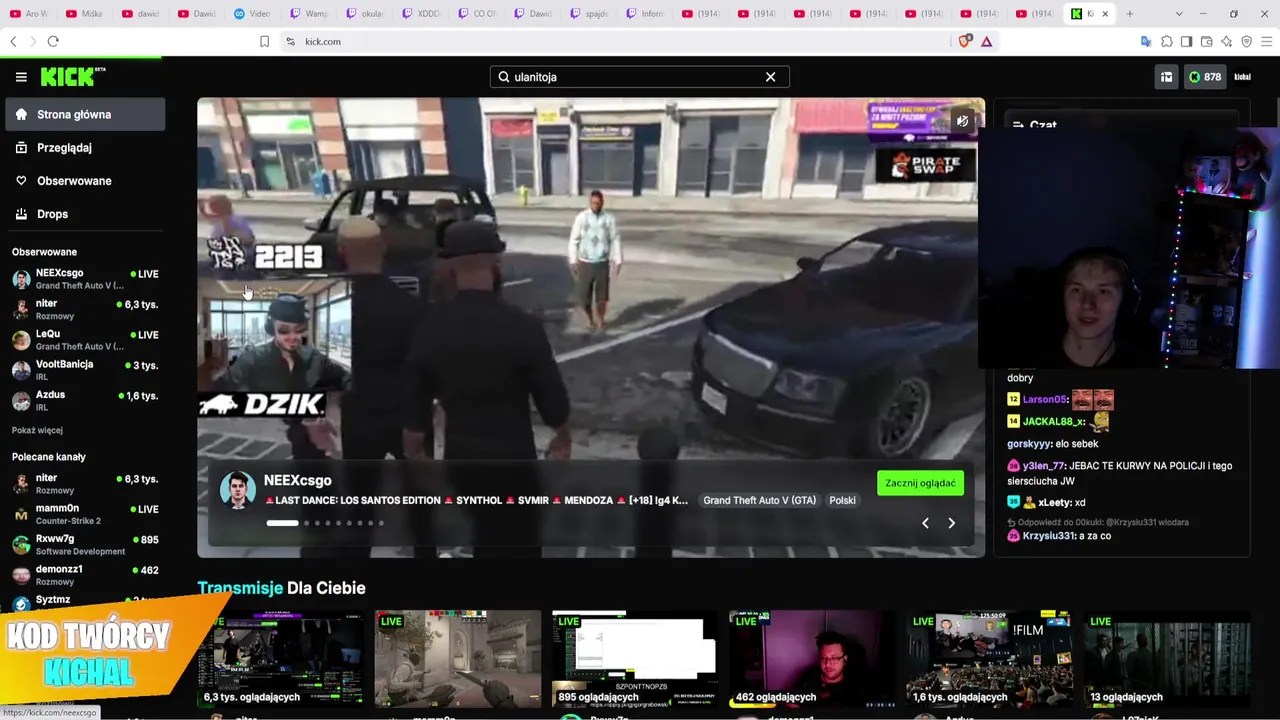Open the Kick shop gift icon

(1166, 77)
